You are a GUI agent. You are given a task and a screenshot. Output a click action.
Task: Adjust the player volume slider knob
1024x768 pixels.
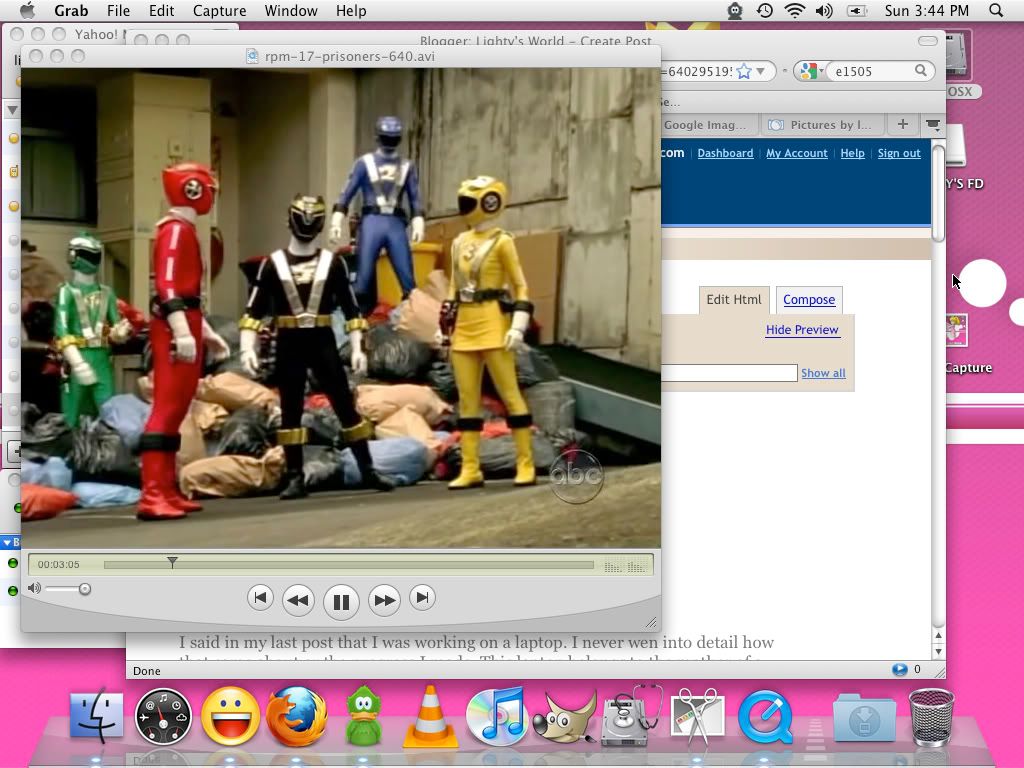84,589
